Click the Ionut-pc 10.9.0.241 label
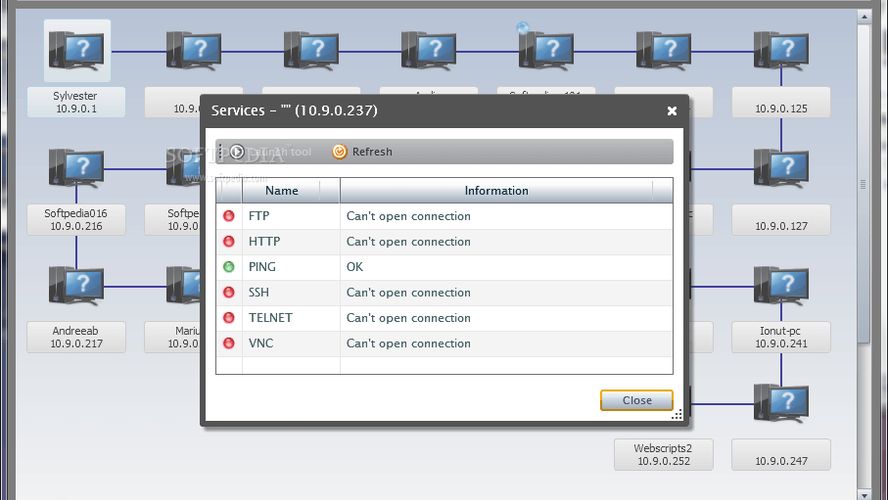The width and height of the screenshot is (888, 500). [781, 337]
